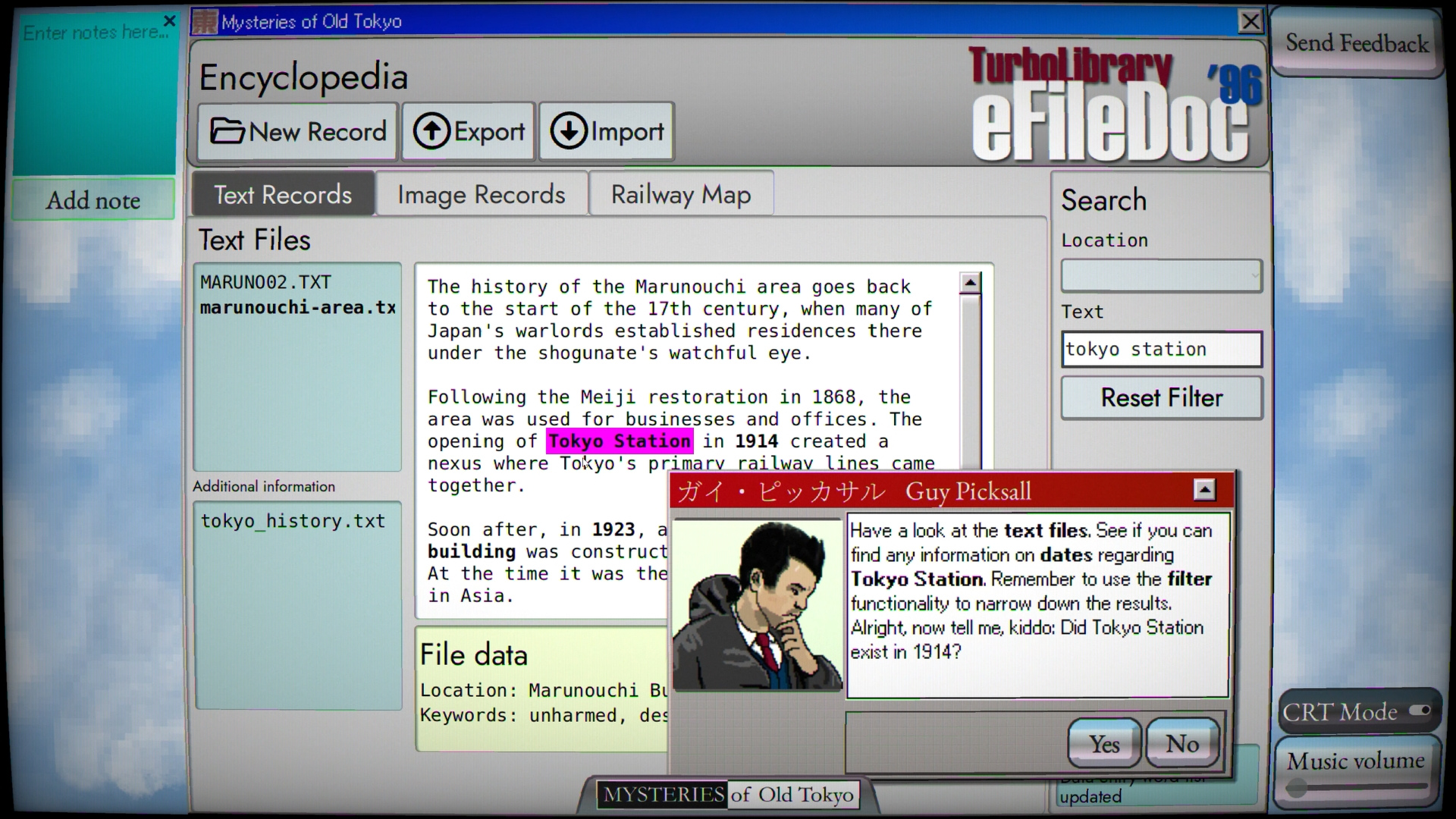Click the Import down-arrow icon
The image size is (1456, 819).
click(568, 131)
